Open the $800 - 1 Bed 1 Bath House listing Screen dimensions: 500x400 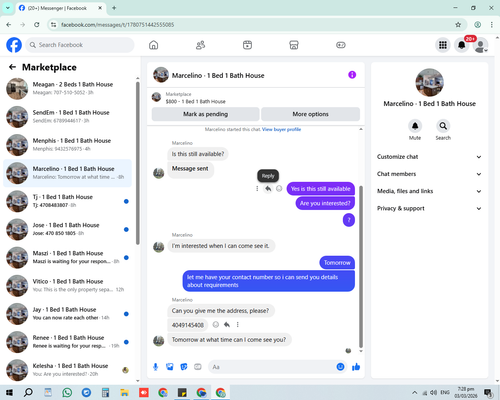click(196, 101)
